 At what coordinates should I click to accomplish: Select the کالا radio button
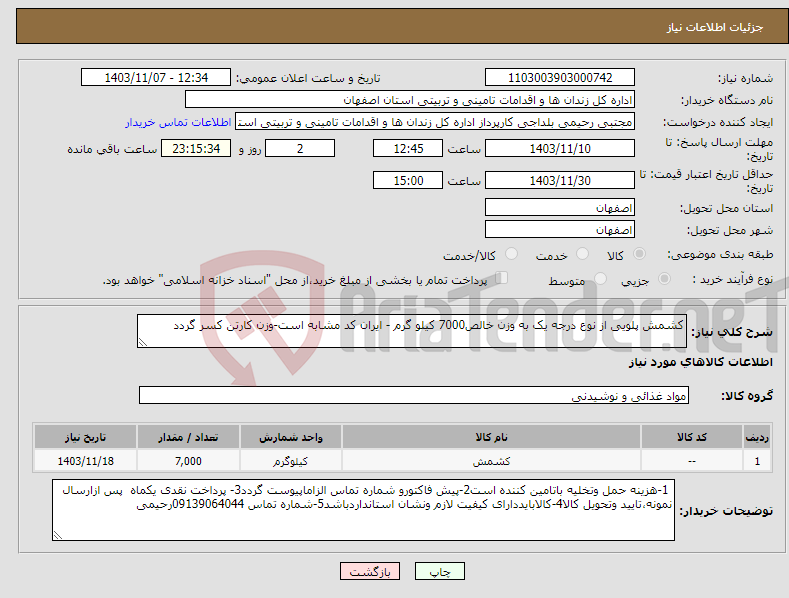click(639, 254)
